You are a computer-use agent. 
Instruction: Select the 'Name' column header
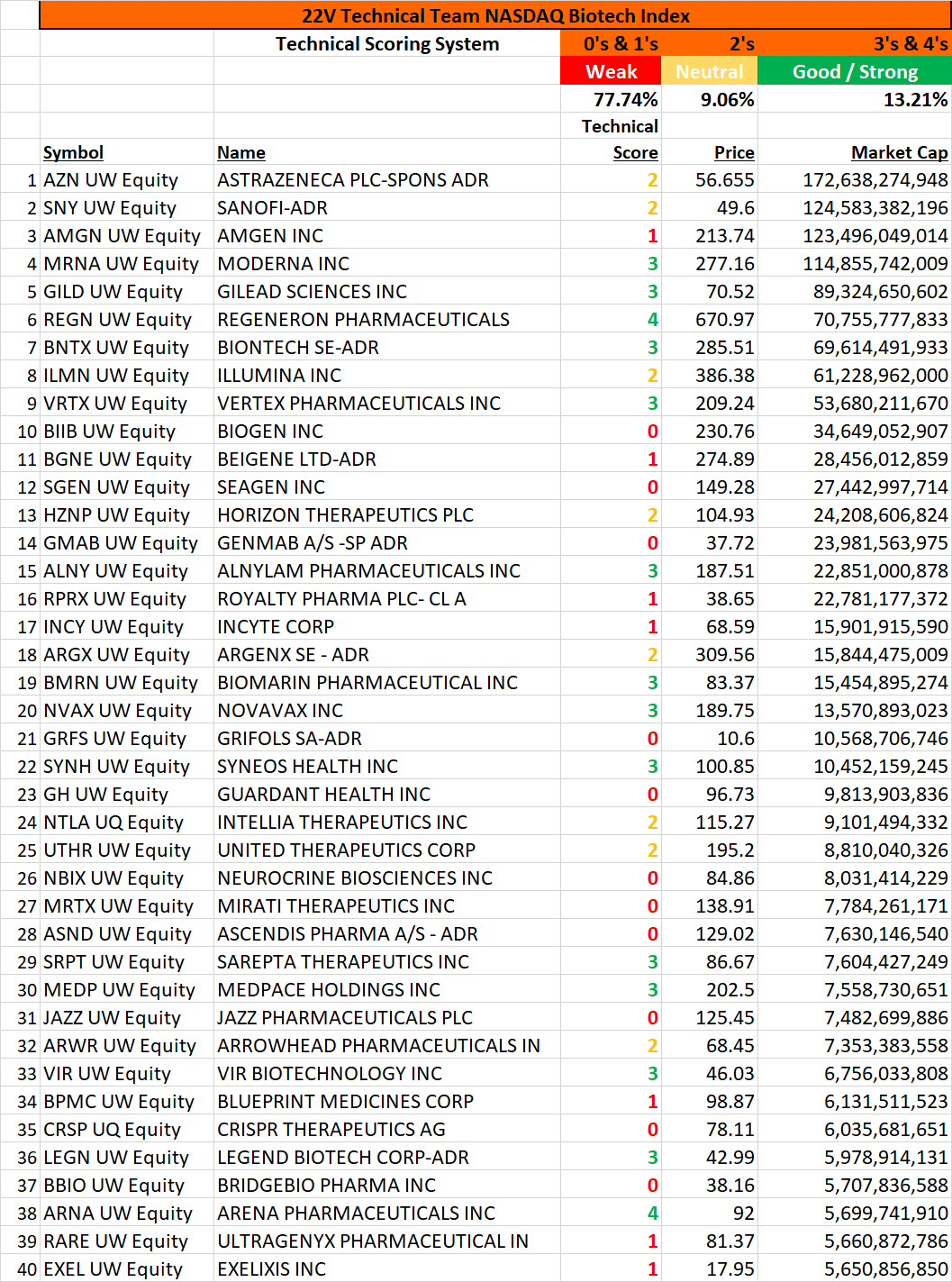(387, 152)
